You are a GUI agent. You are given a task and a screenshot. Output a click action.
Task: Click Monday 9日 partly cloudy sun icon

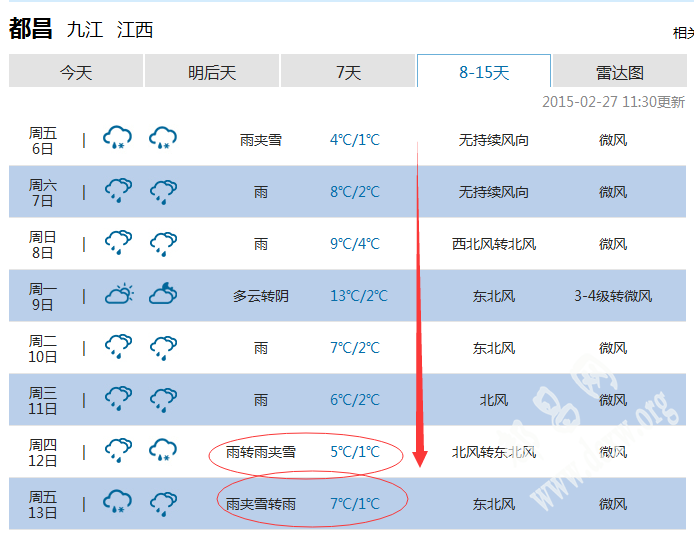[x=119, y=295]
